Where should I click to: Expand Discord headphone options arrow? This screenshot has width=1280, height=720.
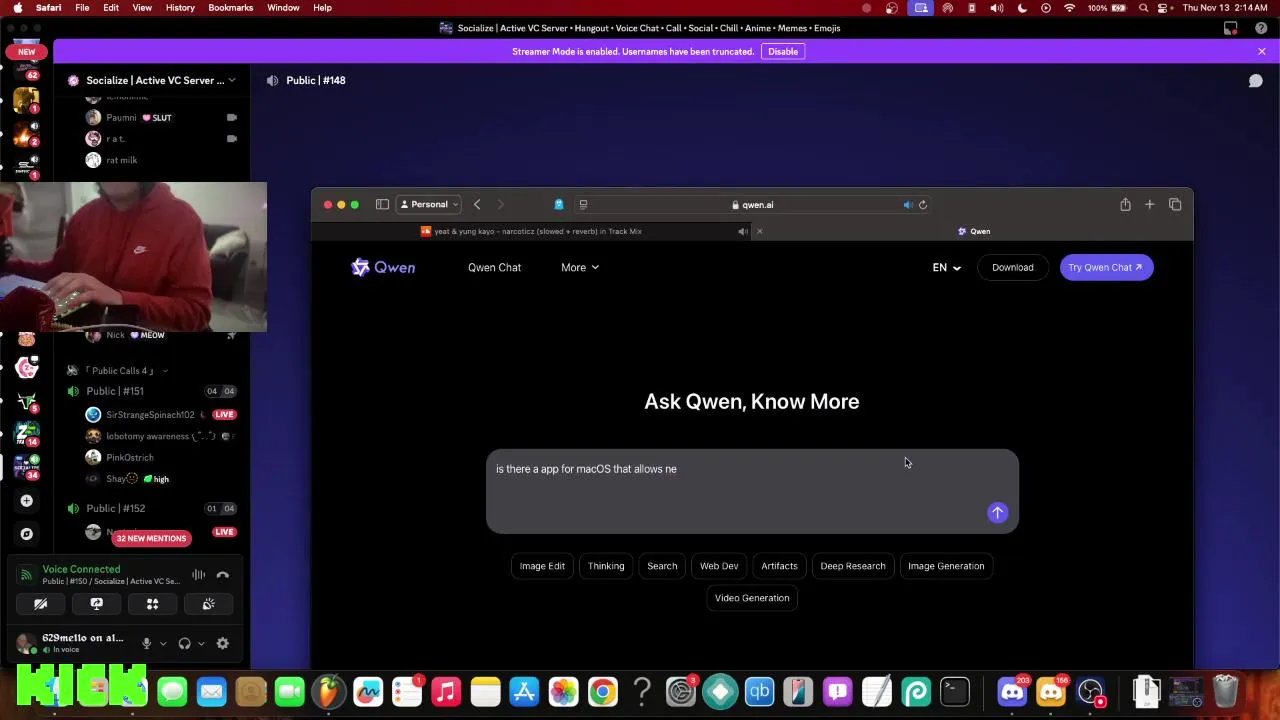click(200, 643)
